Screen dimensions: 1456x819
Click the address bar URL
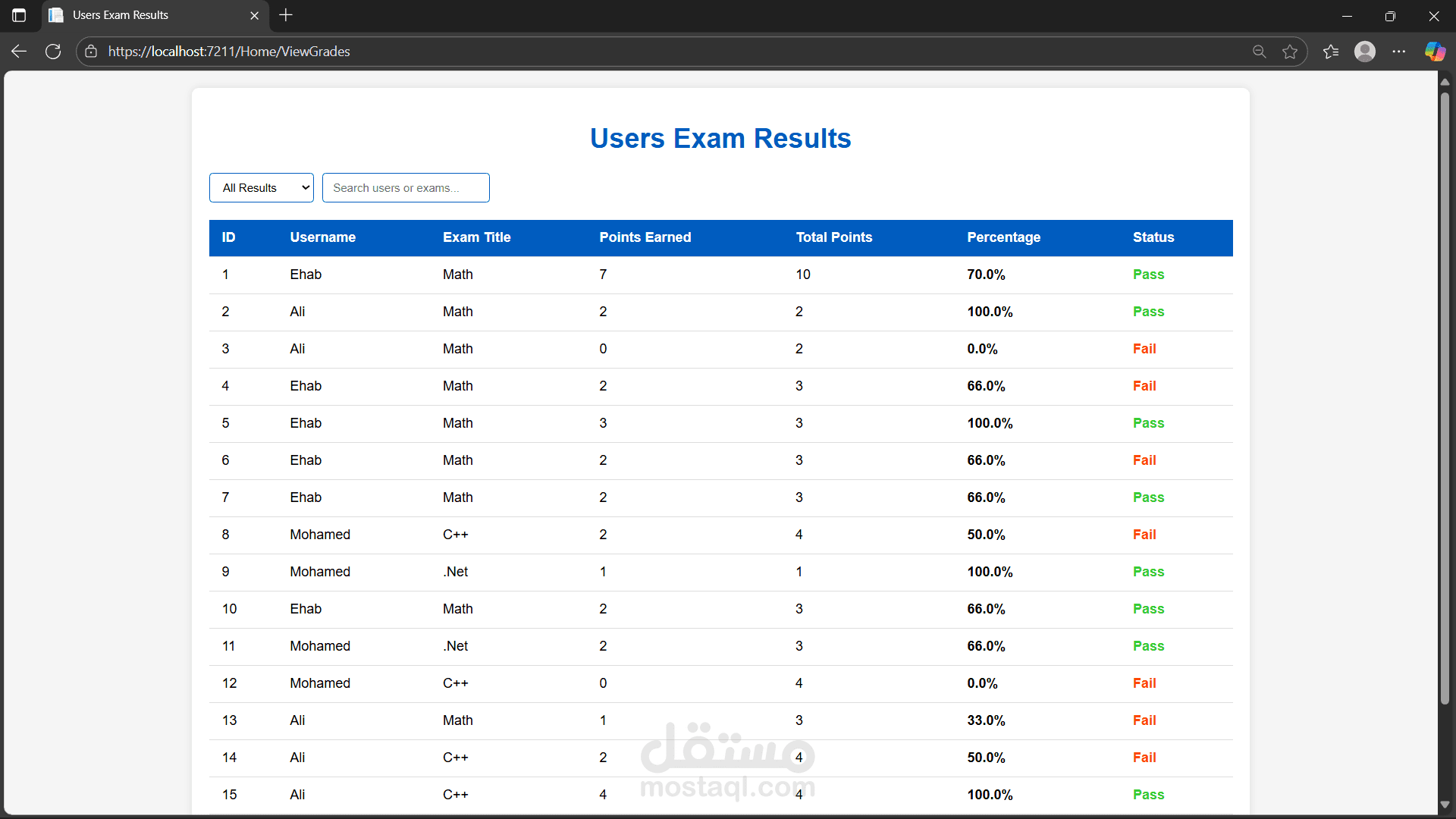tap(229, 52)
